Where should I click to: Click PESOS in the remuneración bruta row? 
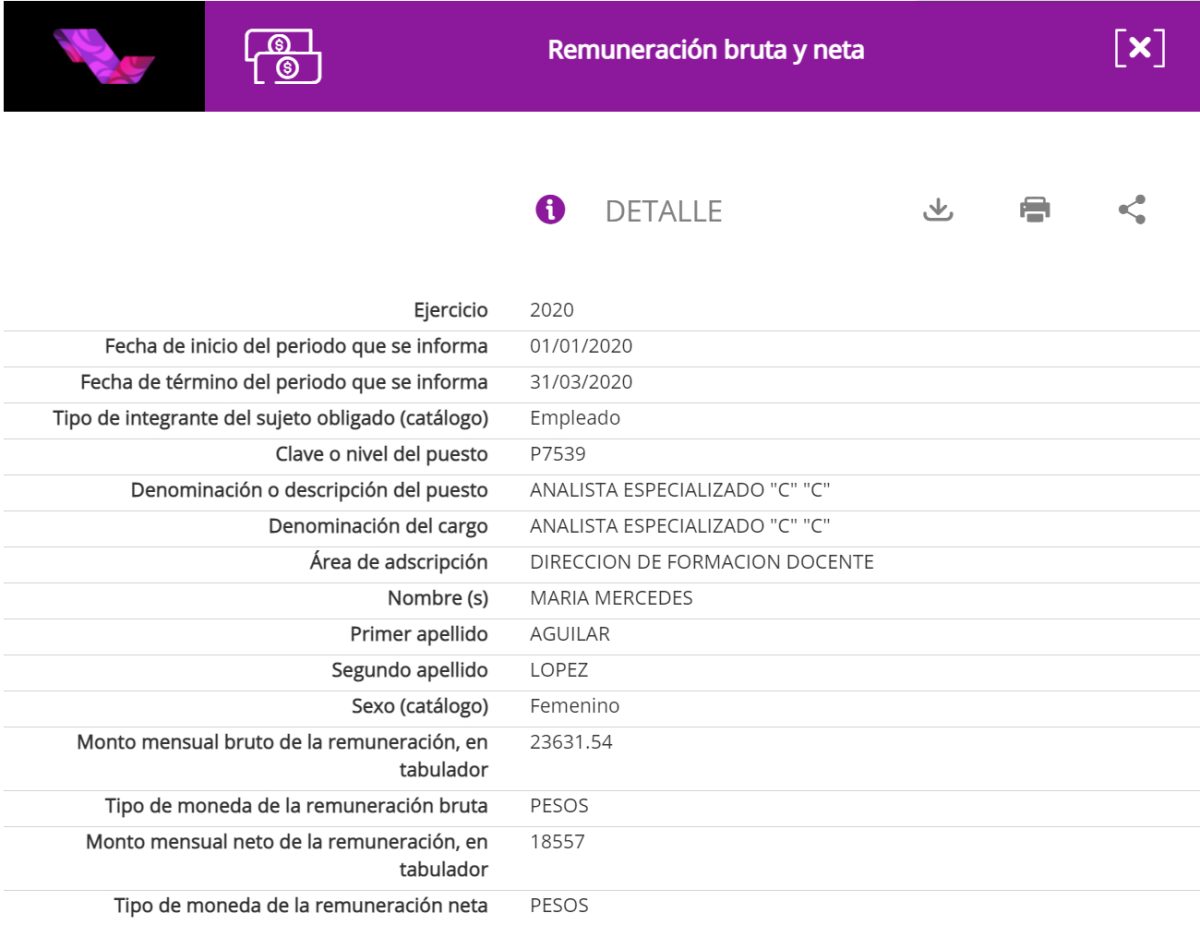point(559,806)
